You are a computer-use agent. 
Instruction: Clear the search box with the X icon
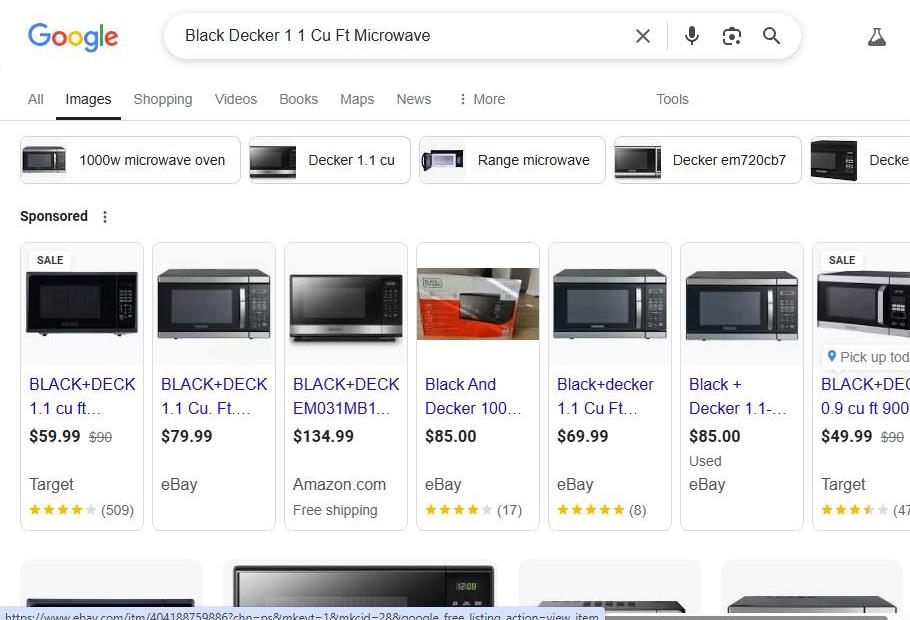coord(642,36)
